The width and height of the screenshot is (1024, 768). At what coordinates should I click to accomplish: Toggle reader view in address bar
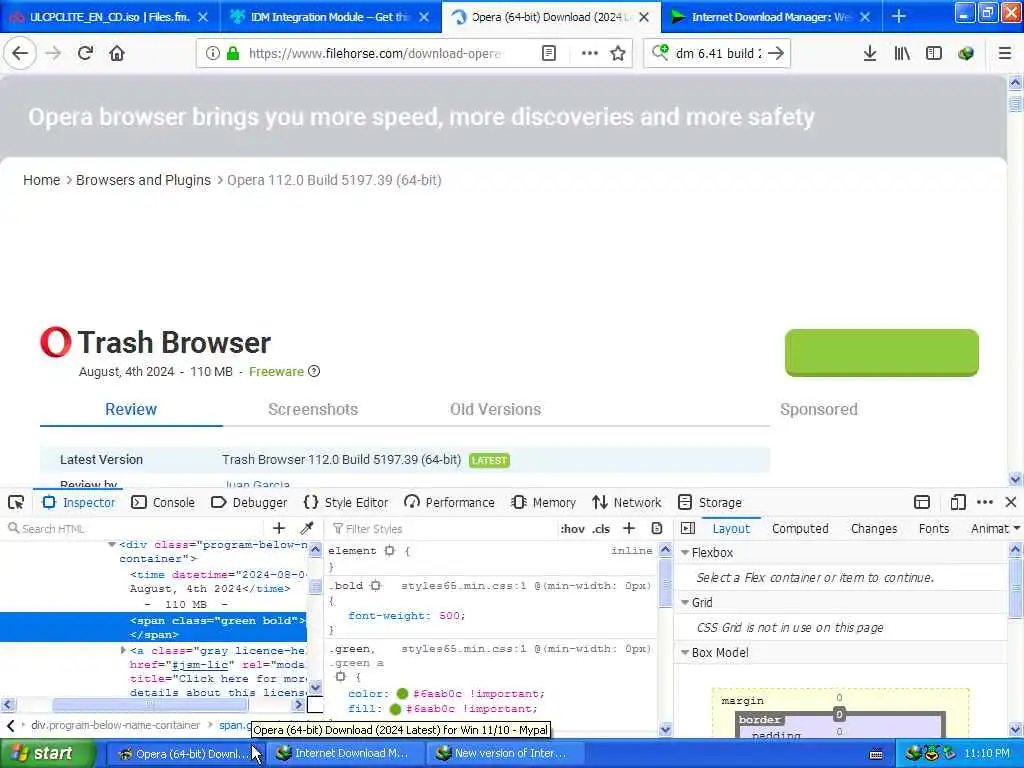coord(549,54)
